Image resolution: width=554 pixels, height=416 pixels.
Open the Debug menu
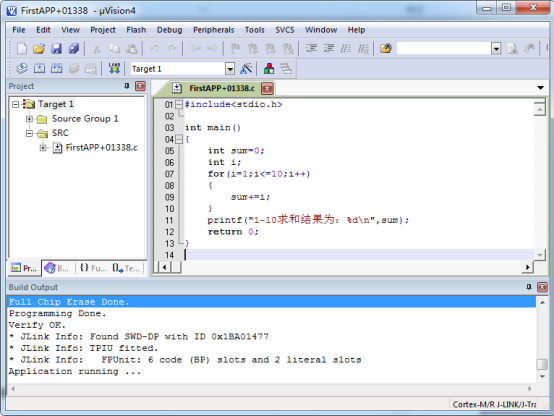169,30
